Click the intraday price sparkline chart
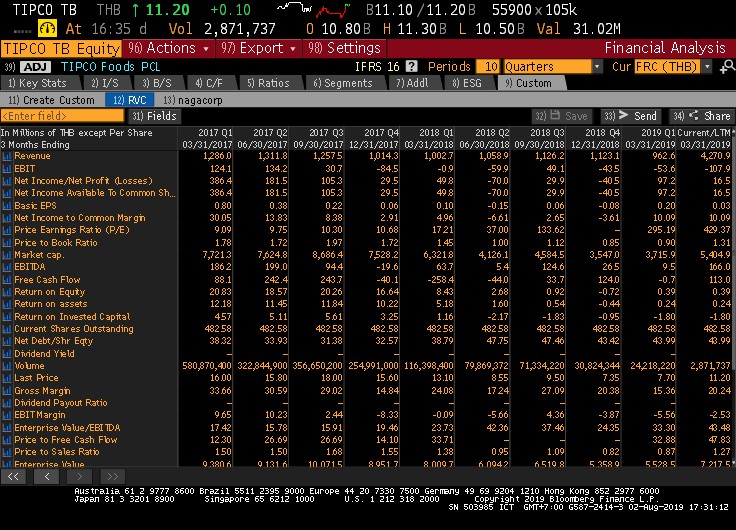This screenshot has width=736, height=530. (314, 9)
